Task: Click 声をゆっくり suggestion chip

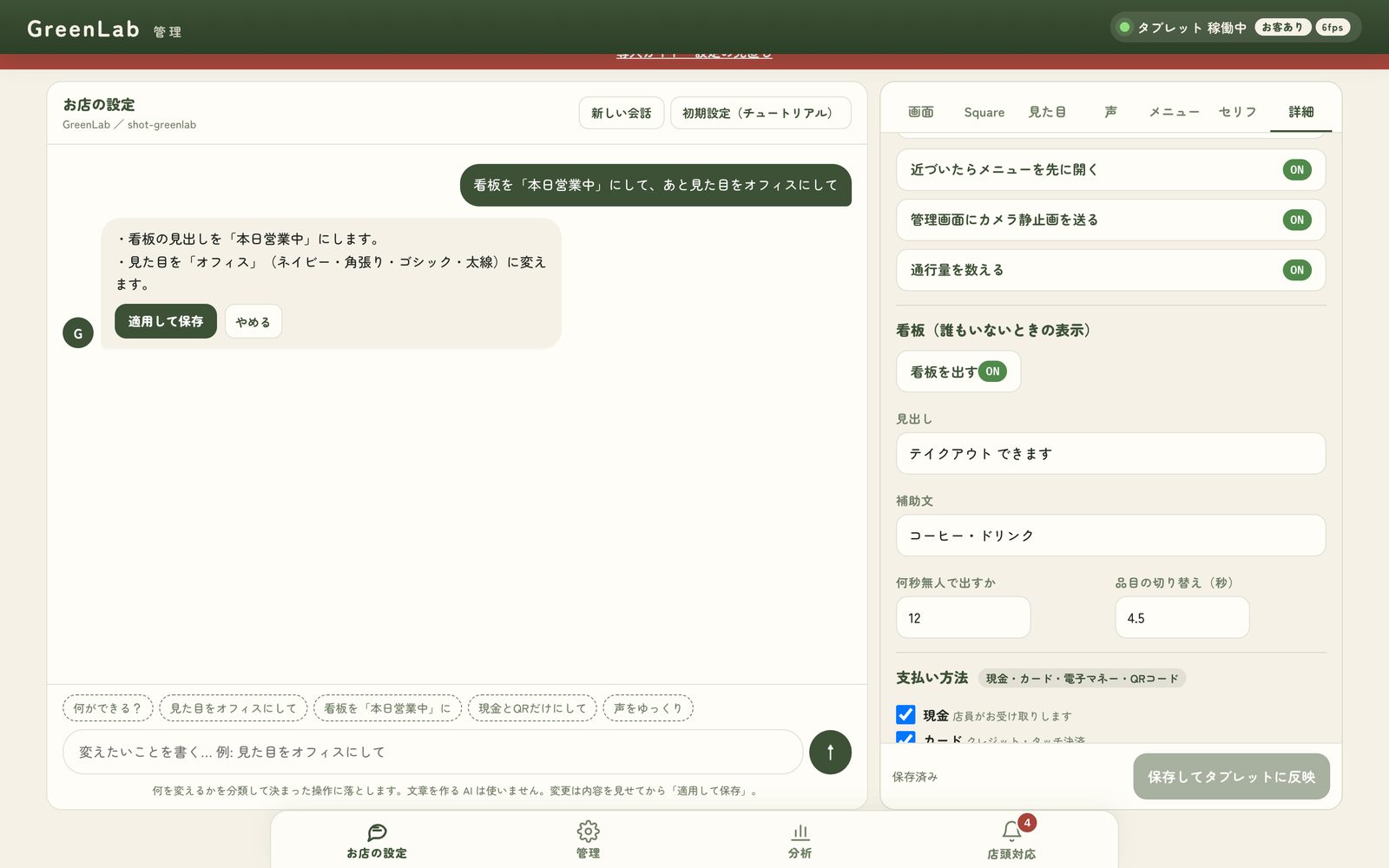Action: click(648, 708)
